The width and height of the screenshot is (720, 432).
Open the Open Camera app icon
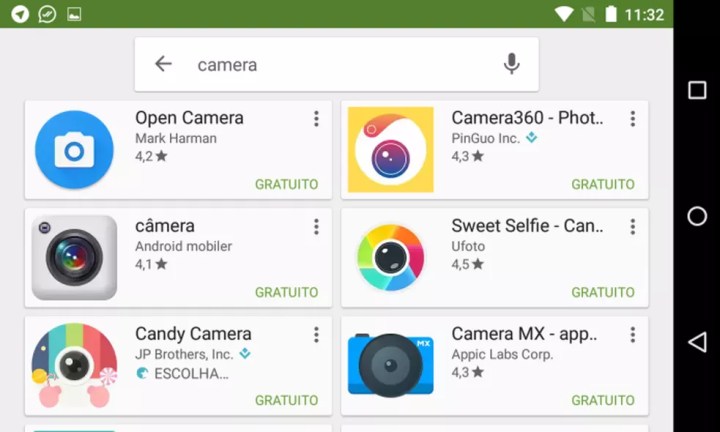tap(74, 149)
